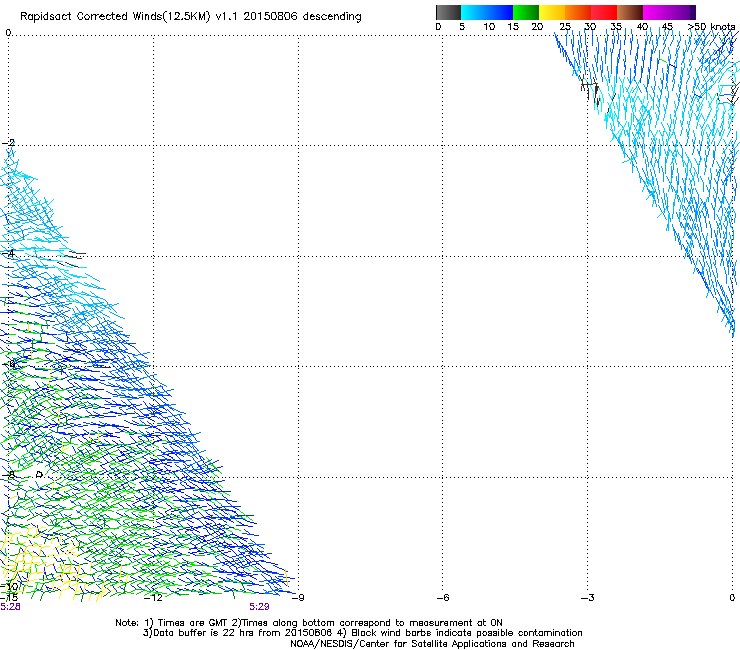
Task: Click the red 30-35 knots color swatch
Action: coord(604,12)
